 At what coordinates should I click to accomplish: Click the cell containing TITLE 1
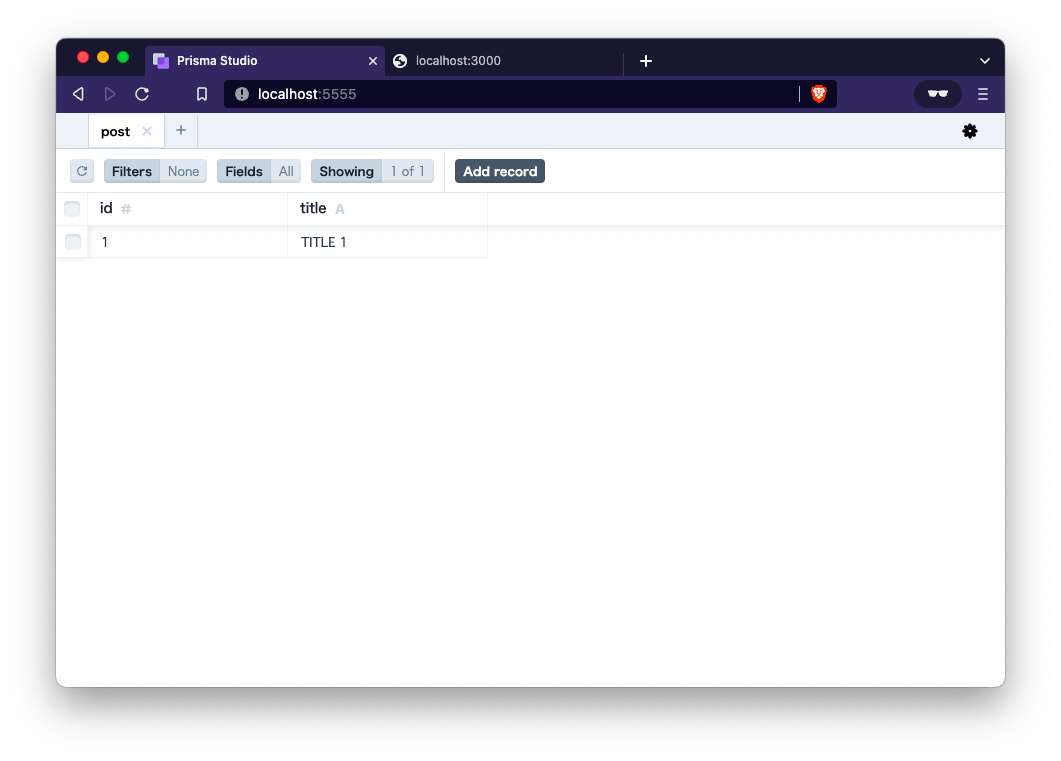(387, 241)
